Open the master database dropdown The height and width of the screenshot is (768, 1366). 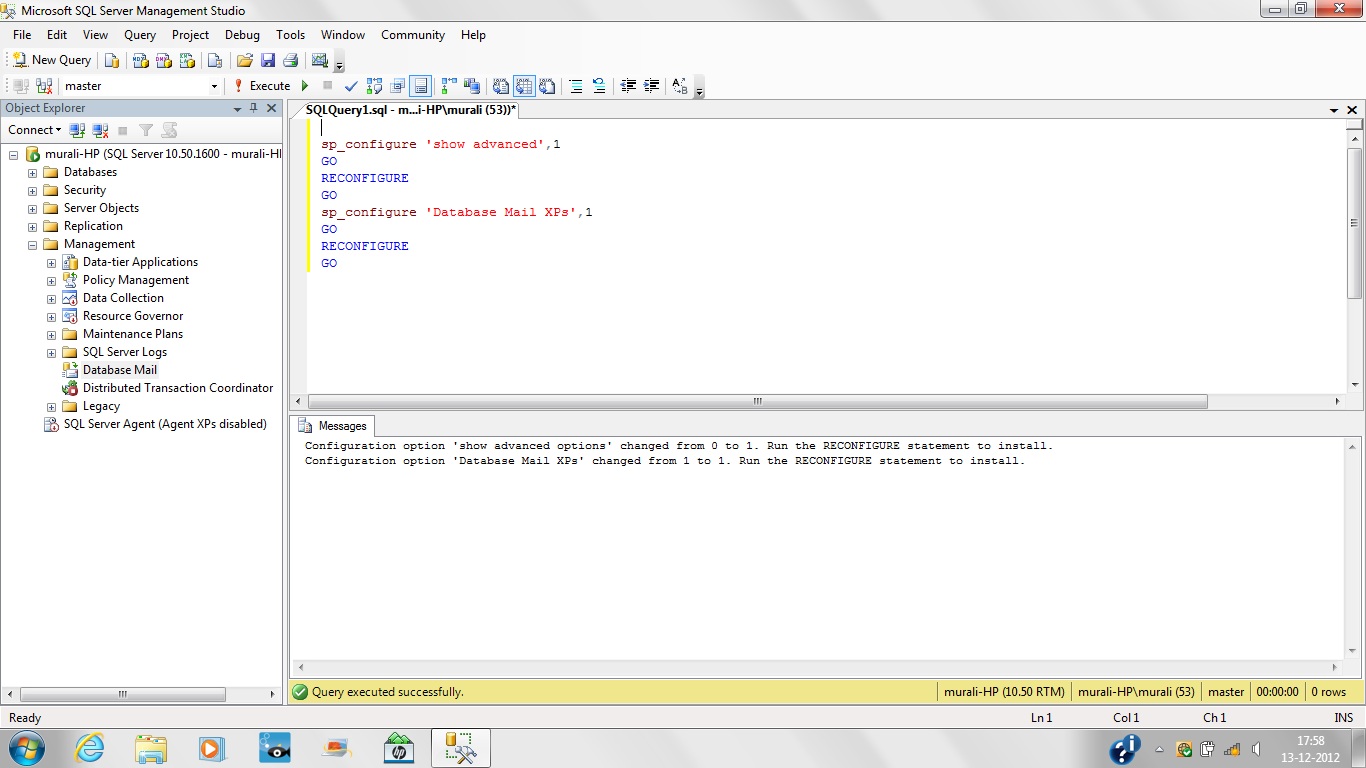pos(214,86)
